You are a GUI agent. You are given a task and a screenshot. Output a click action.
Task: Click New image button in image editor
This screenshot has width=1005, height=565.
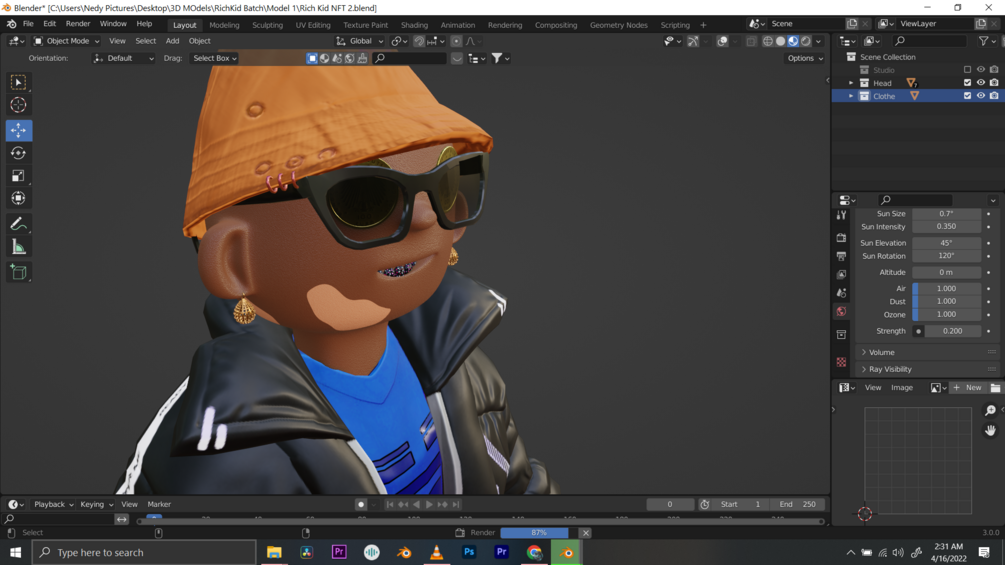[x=968, y=388]
